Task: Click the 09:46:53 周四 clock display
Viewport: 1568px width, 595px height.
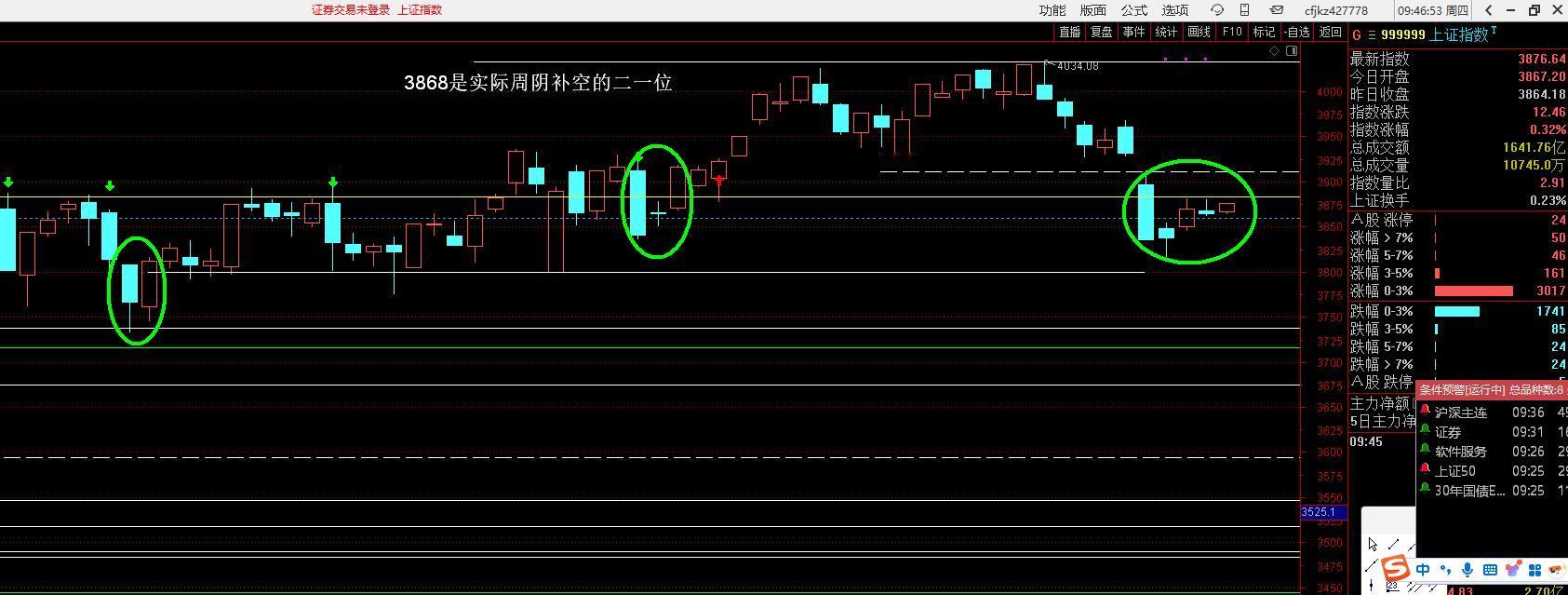Action: tap(1432, 10)
